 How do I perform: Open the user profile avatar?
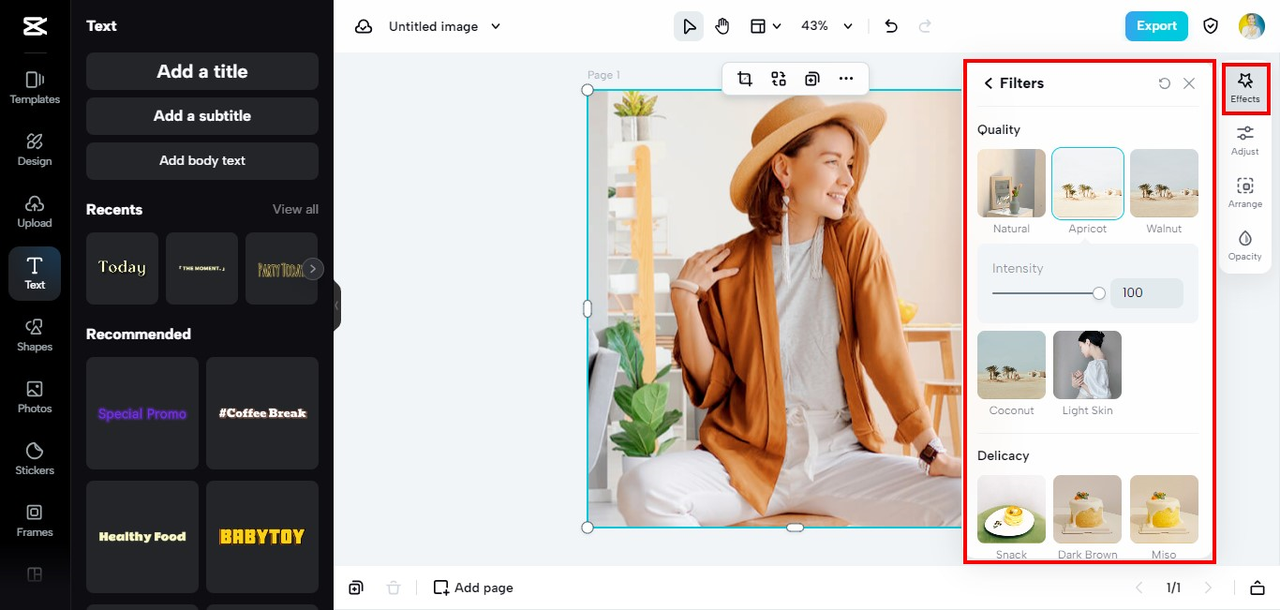1251,27
